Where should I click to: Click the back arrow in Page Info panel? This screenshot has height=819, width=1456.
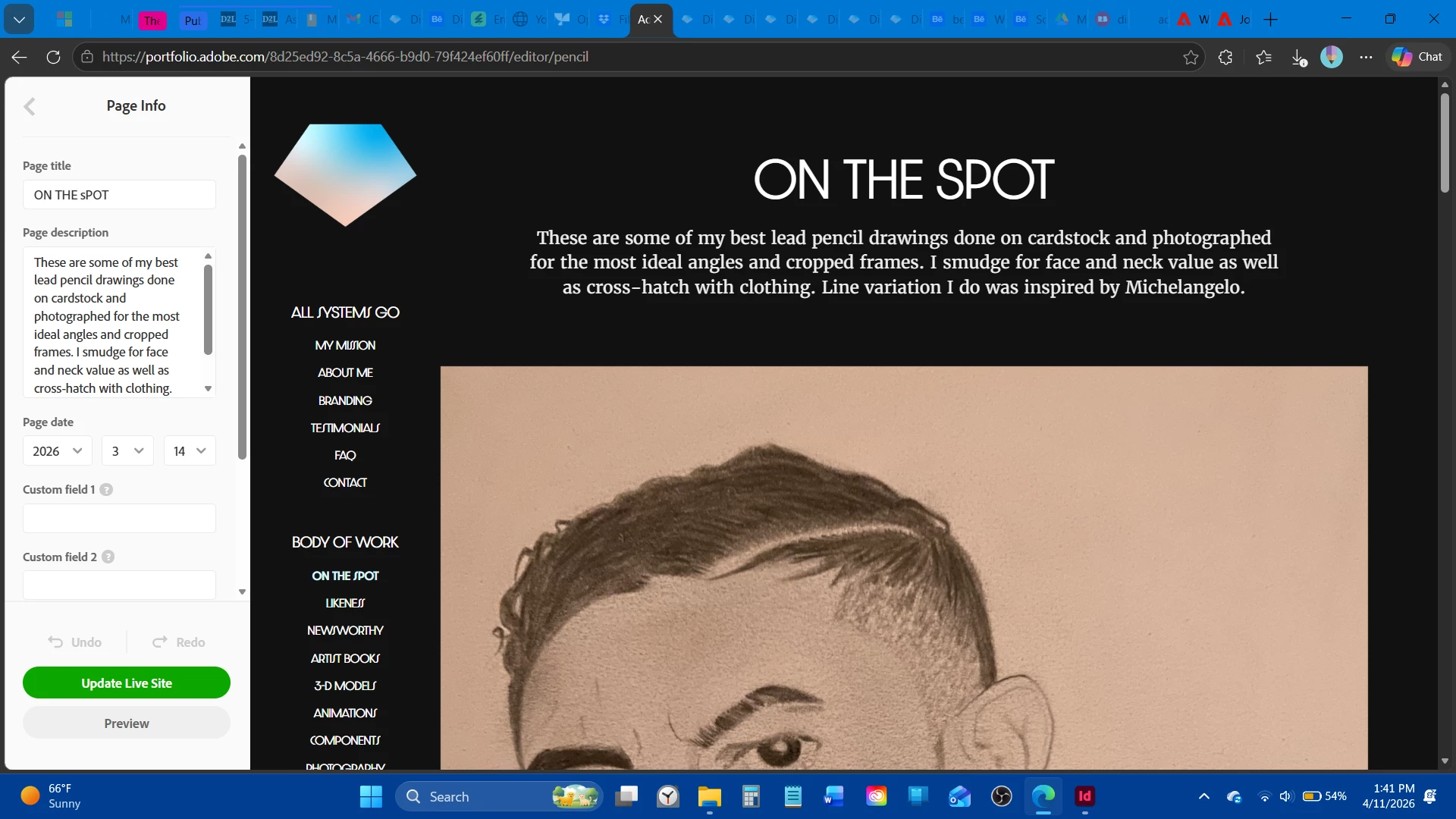30,106
